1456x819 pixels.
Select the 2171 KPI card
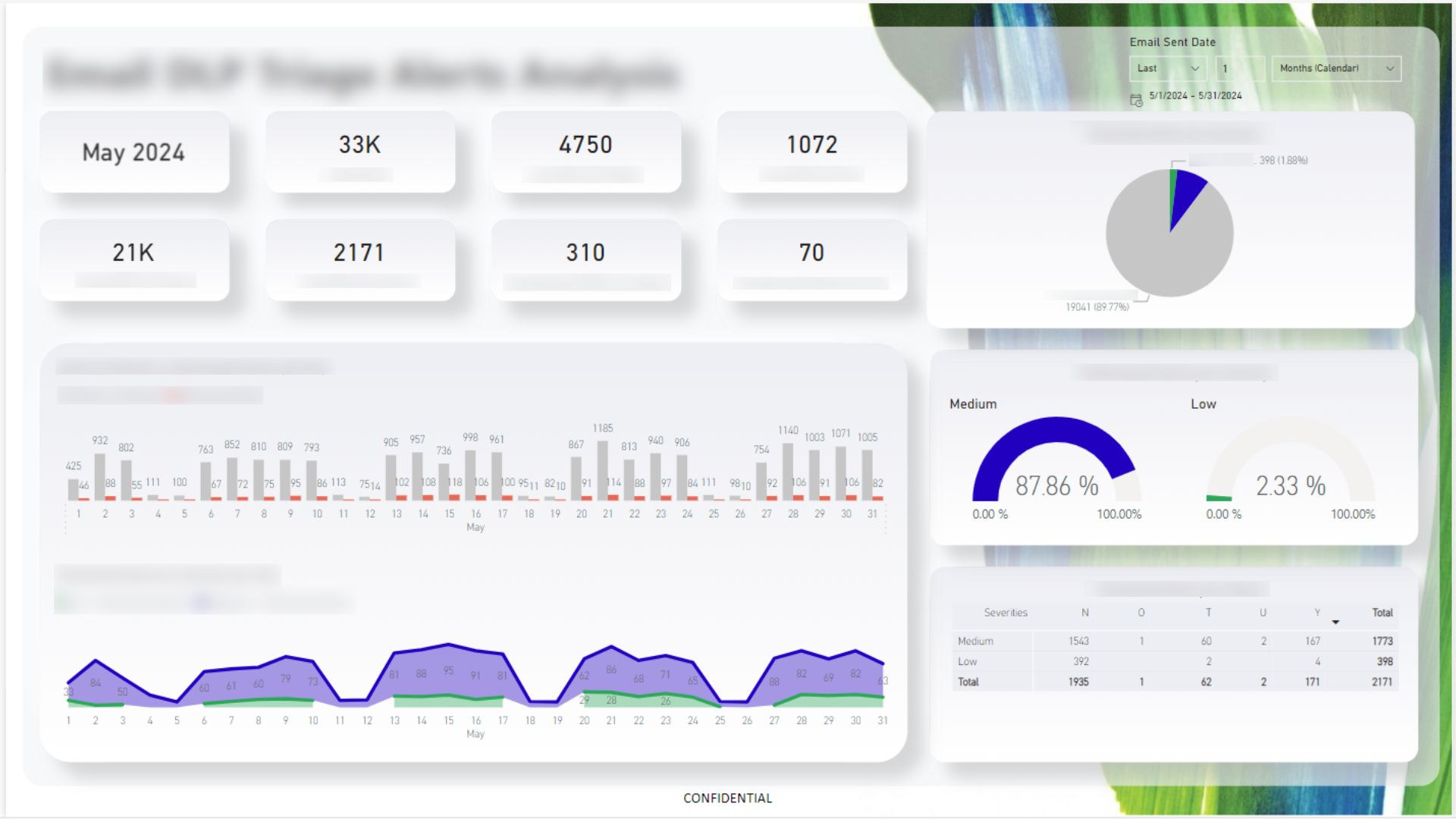pos(360,260)
